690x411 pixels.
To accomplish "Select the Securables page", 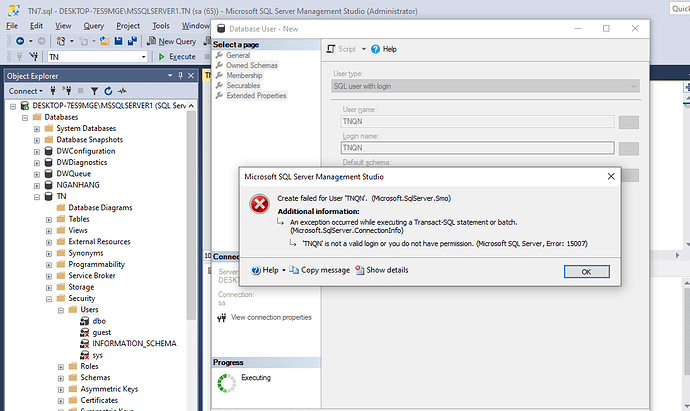I will (x=243, y=85).
